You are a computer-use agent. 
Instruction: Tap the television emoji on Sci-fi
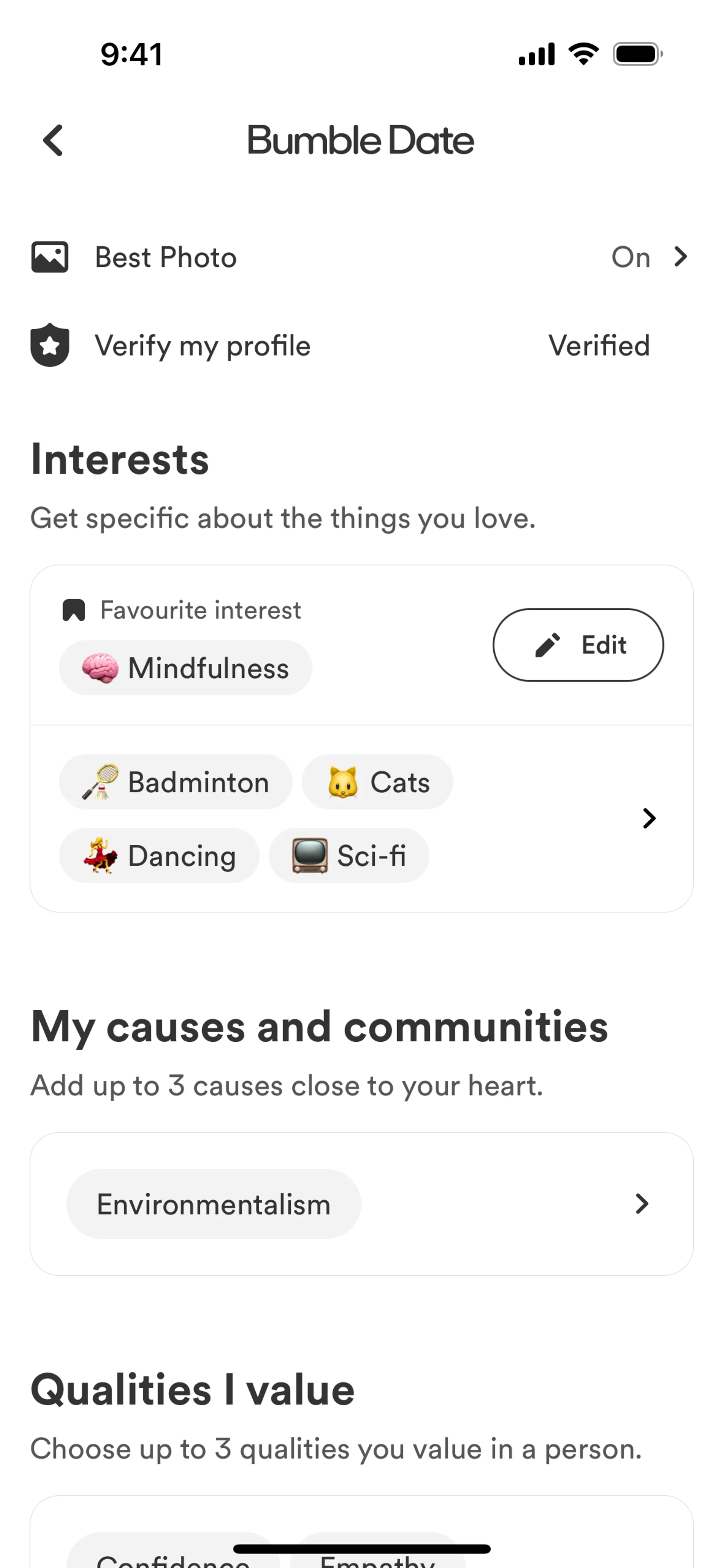tap(310, 856)
